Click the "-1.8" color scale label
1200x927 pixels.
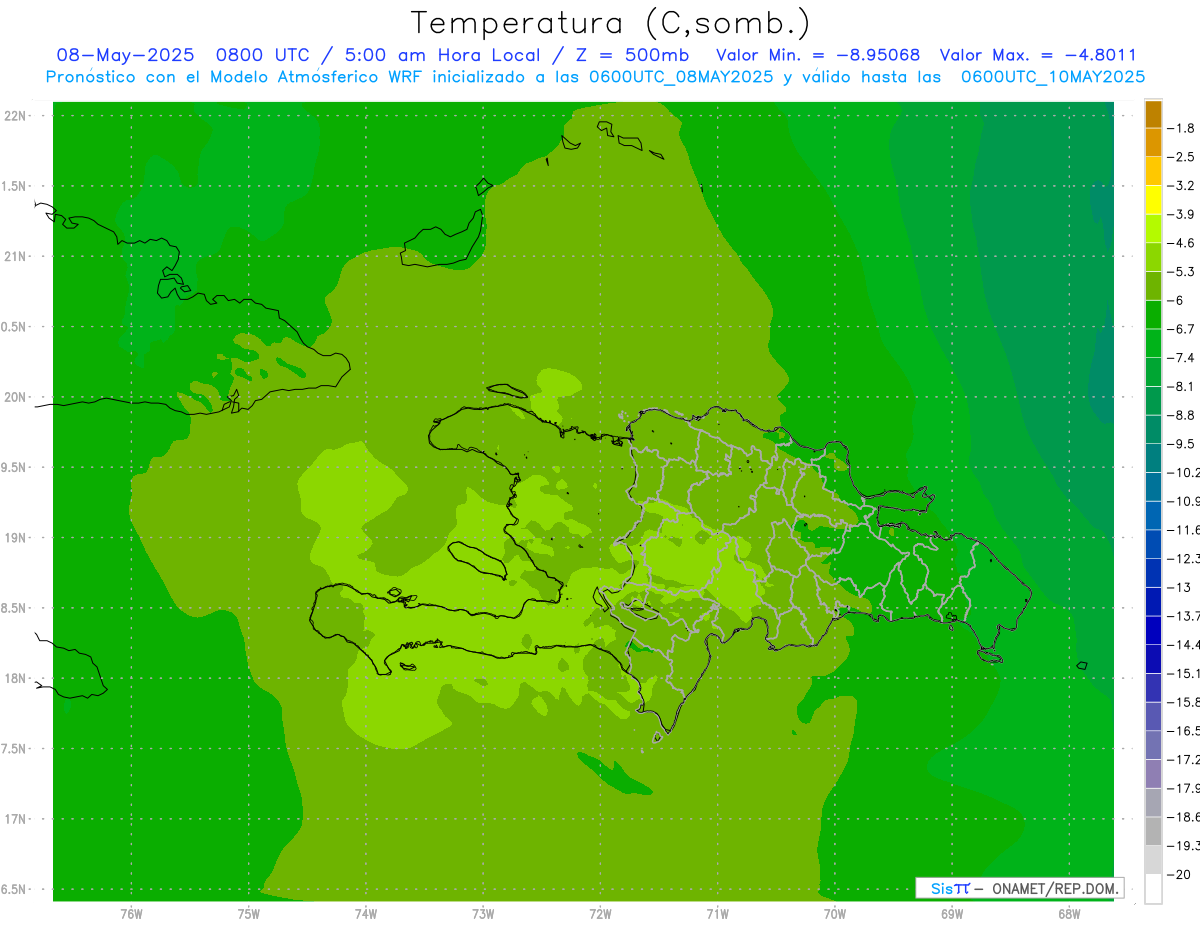coord(1181,128)
